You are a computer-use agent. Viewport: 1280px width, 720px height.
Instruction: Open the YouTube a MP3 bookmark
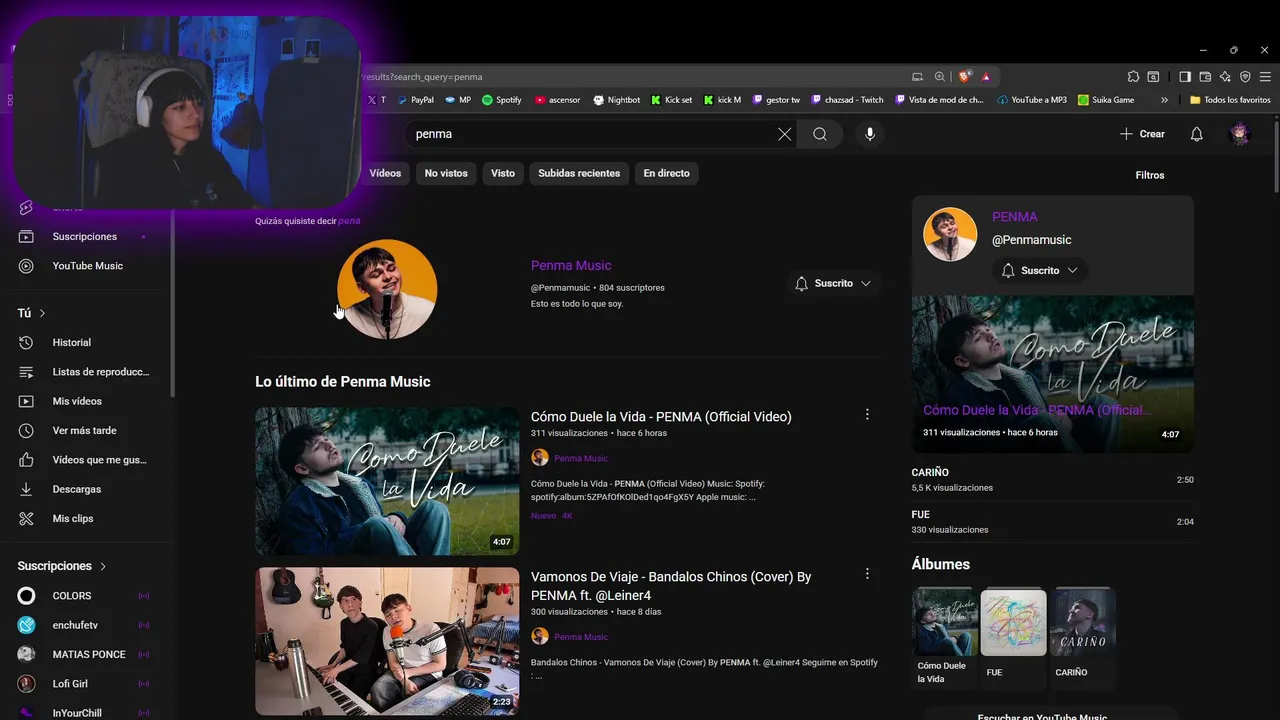tap(1033, 100)
